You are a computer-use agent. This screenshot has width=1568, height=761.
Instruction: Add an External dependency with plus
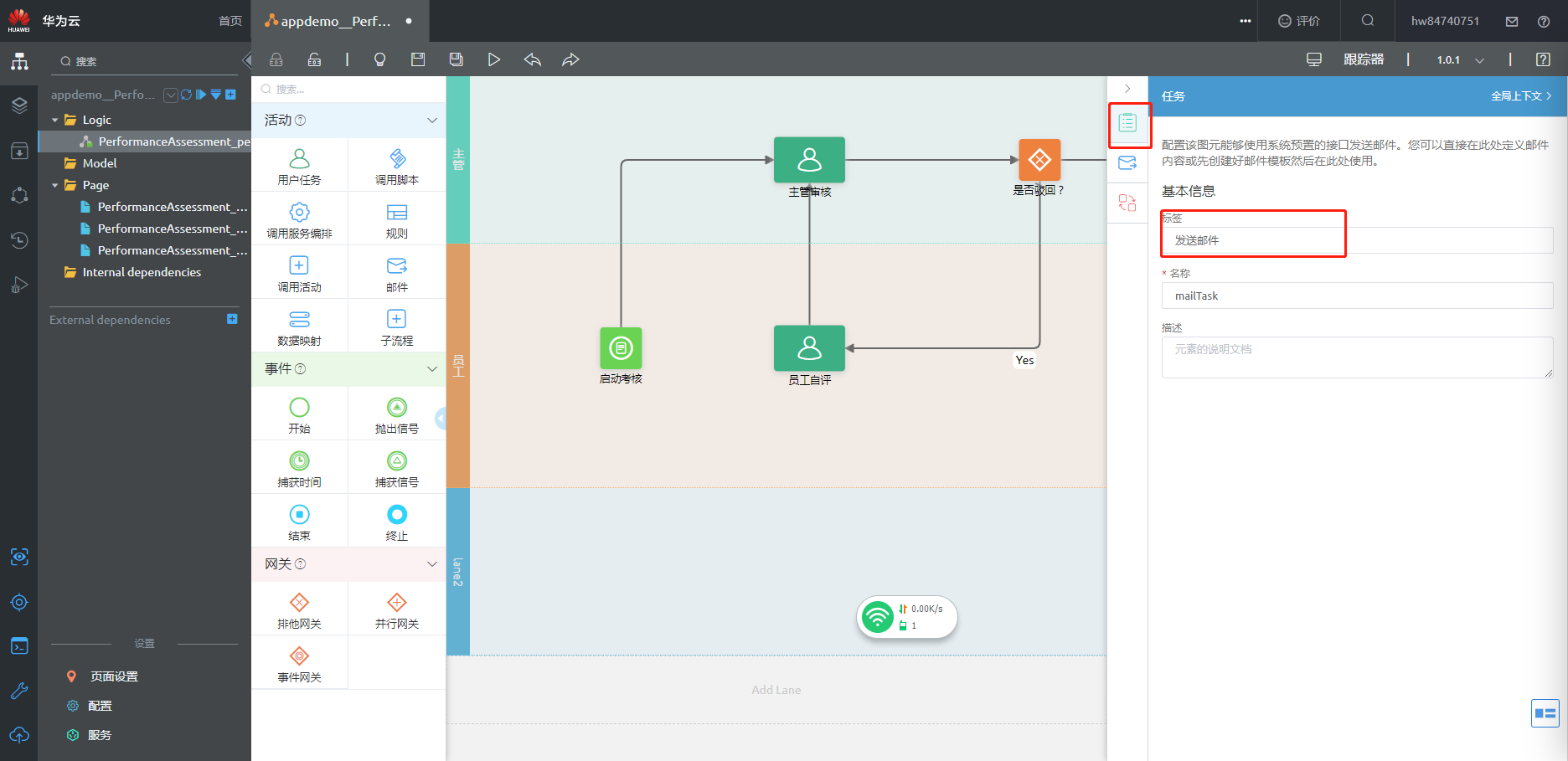coord(232,319)
